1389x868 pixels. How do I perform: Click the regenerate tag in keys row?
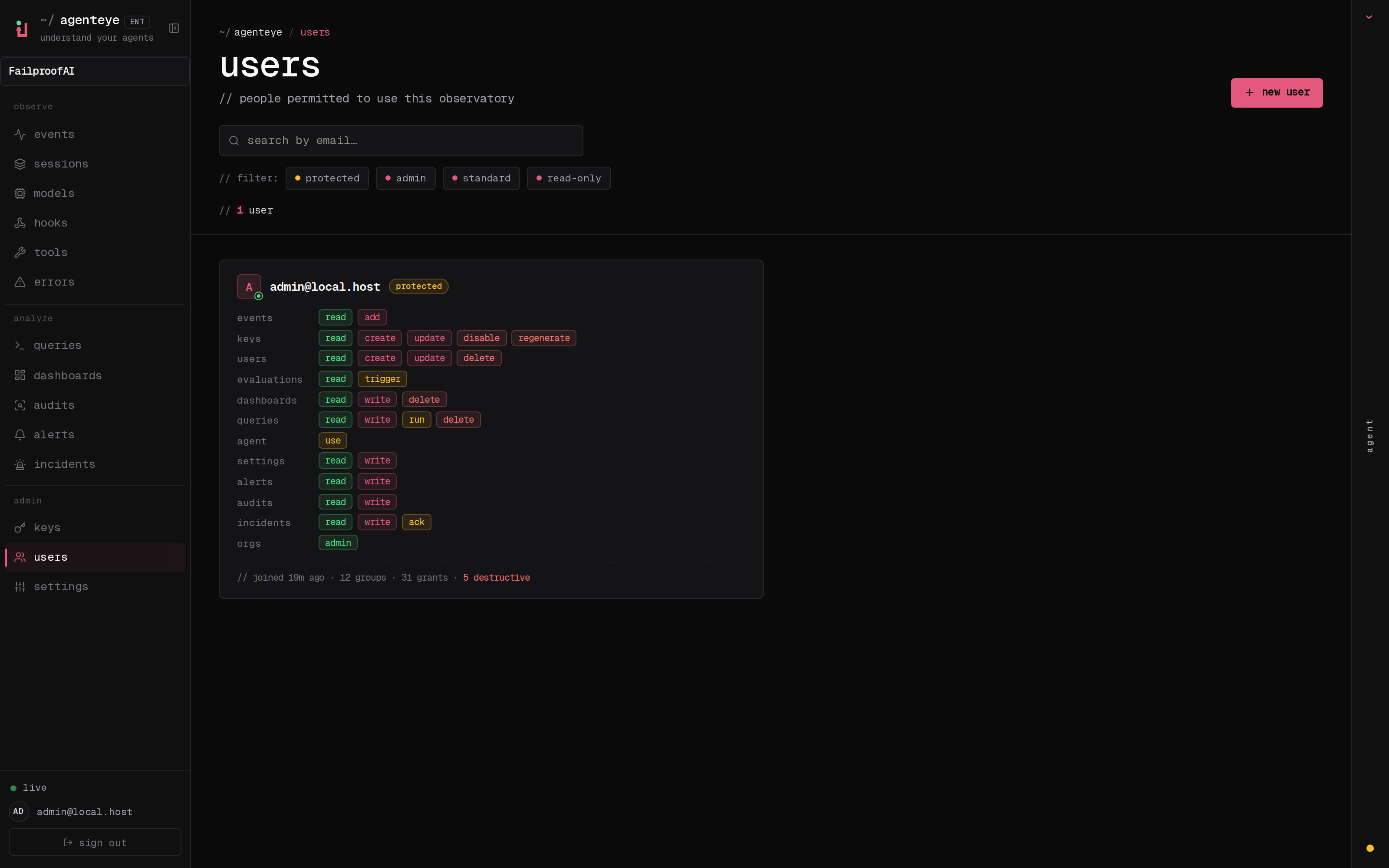543,338
